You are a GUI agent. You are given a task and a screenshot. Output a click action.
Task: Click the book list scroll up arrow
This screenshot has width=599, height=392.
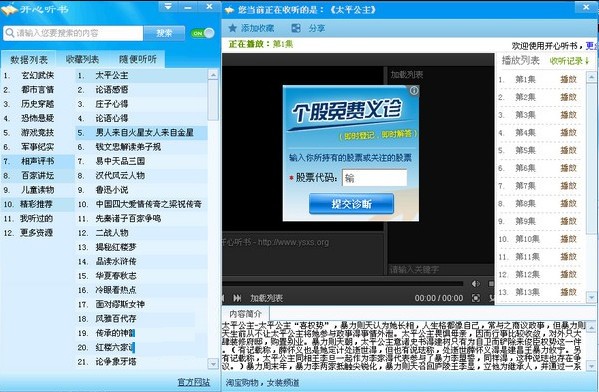click(213, 75)
